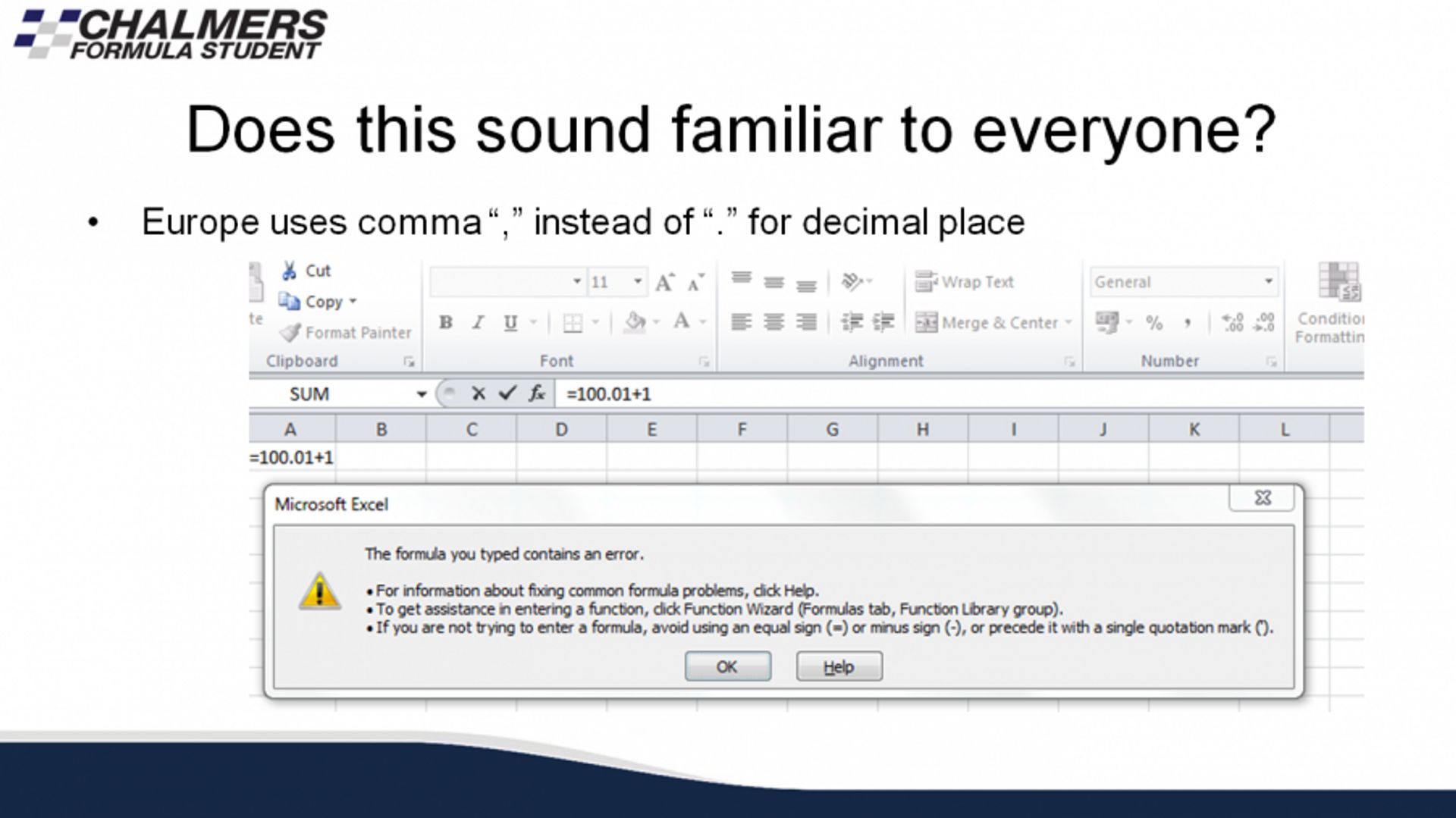Confirm formula with Enter checkmark
The width and height of the screenshot is (1456, 818).
507,393
